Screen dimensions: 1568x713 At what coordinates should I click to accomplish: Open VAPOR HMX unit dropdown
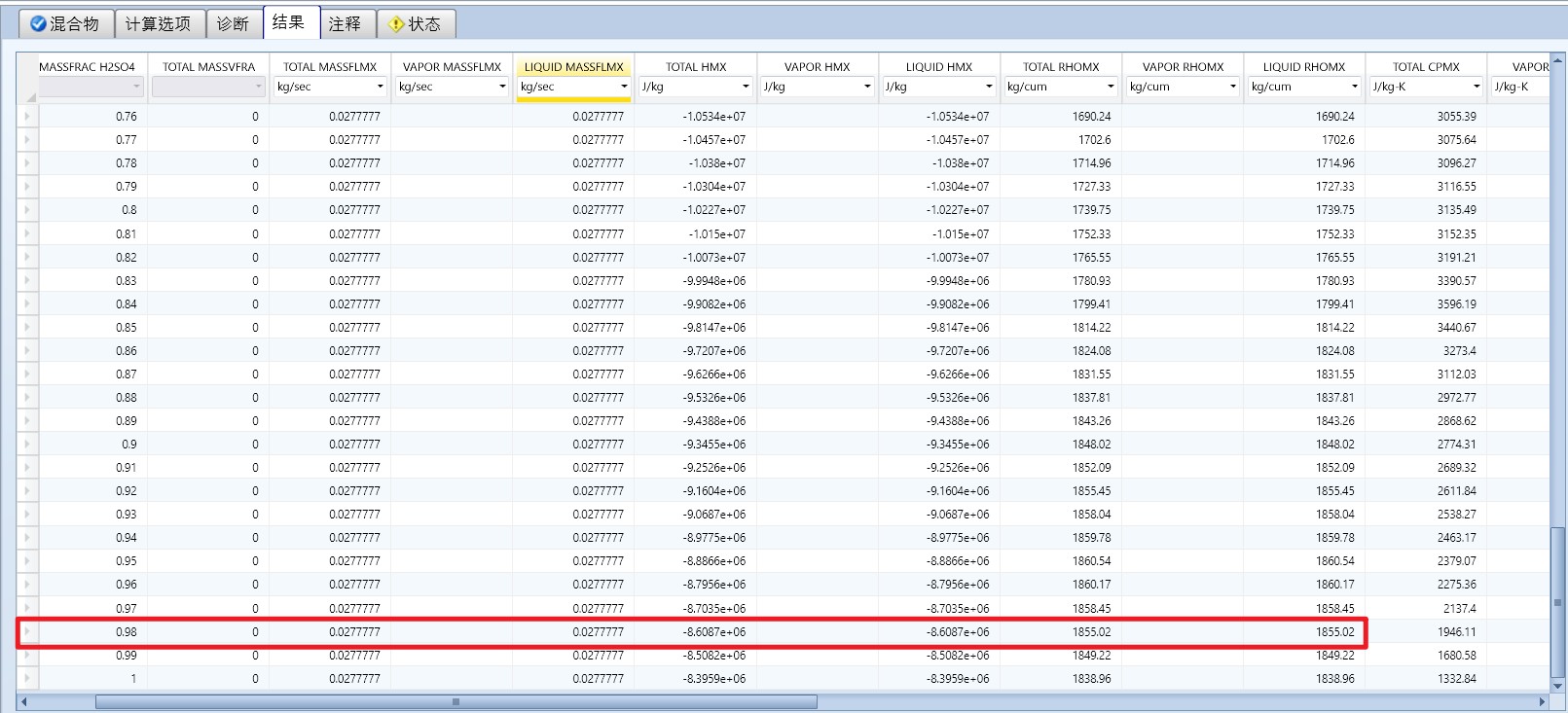(817, 87)
